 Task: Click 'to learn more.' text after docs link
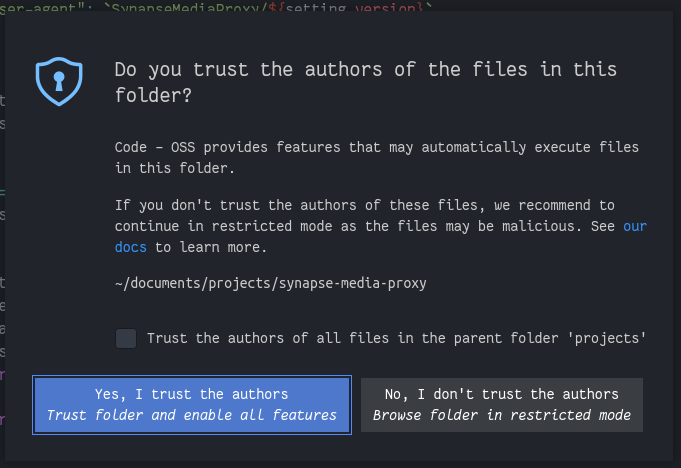click(x=210, y=247)
